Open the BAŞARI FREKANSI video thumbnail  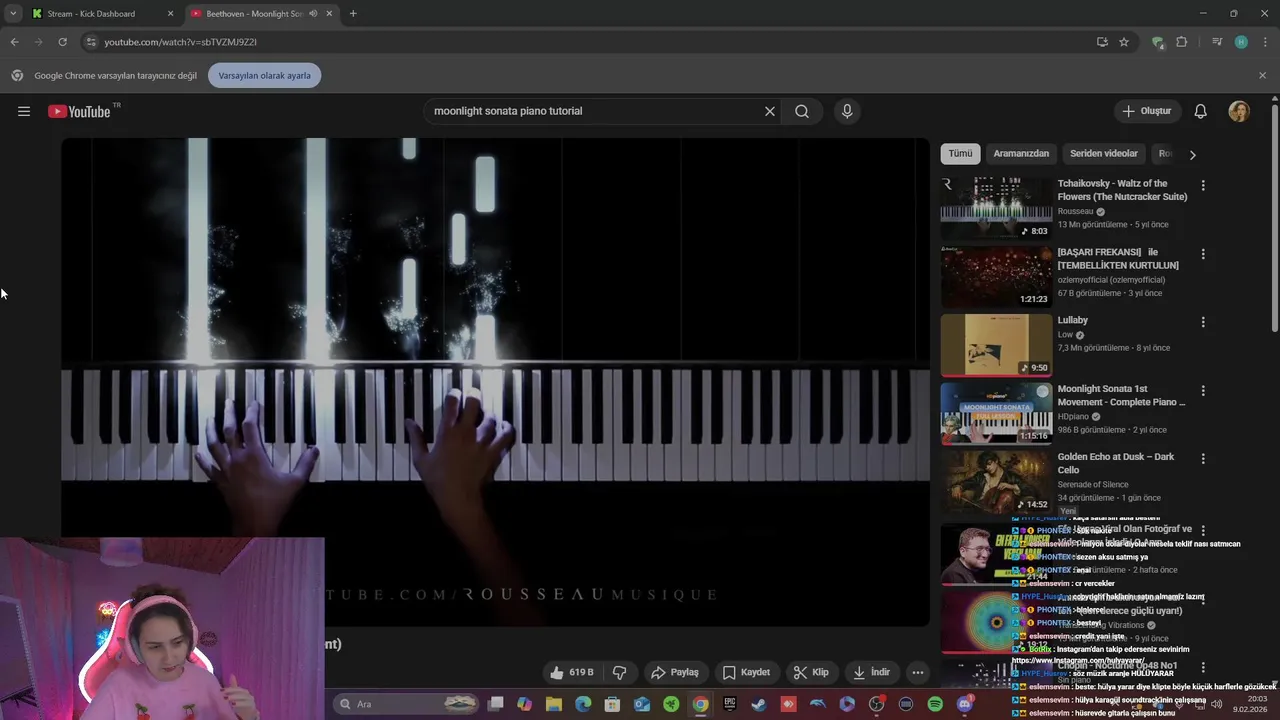coord(996,277)
